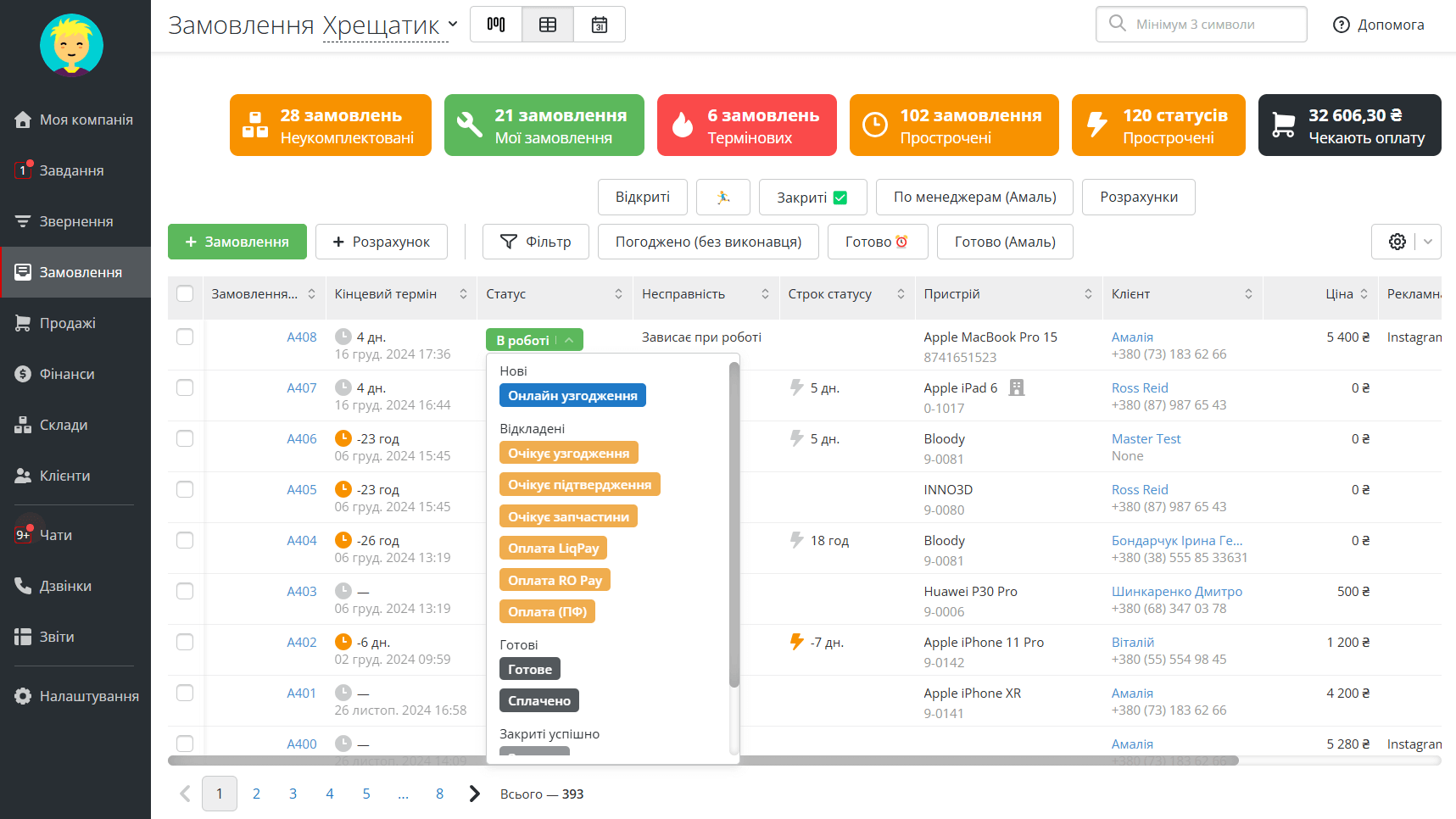This screenshot has width=1456, height=819.
Task: Go to next page arrow
Action: (x=475, y=794)
